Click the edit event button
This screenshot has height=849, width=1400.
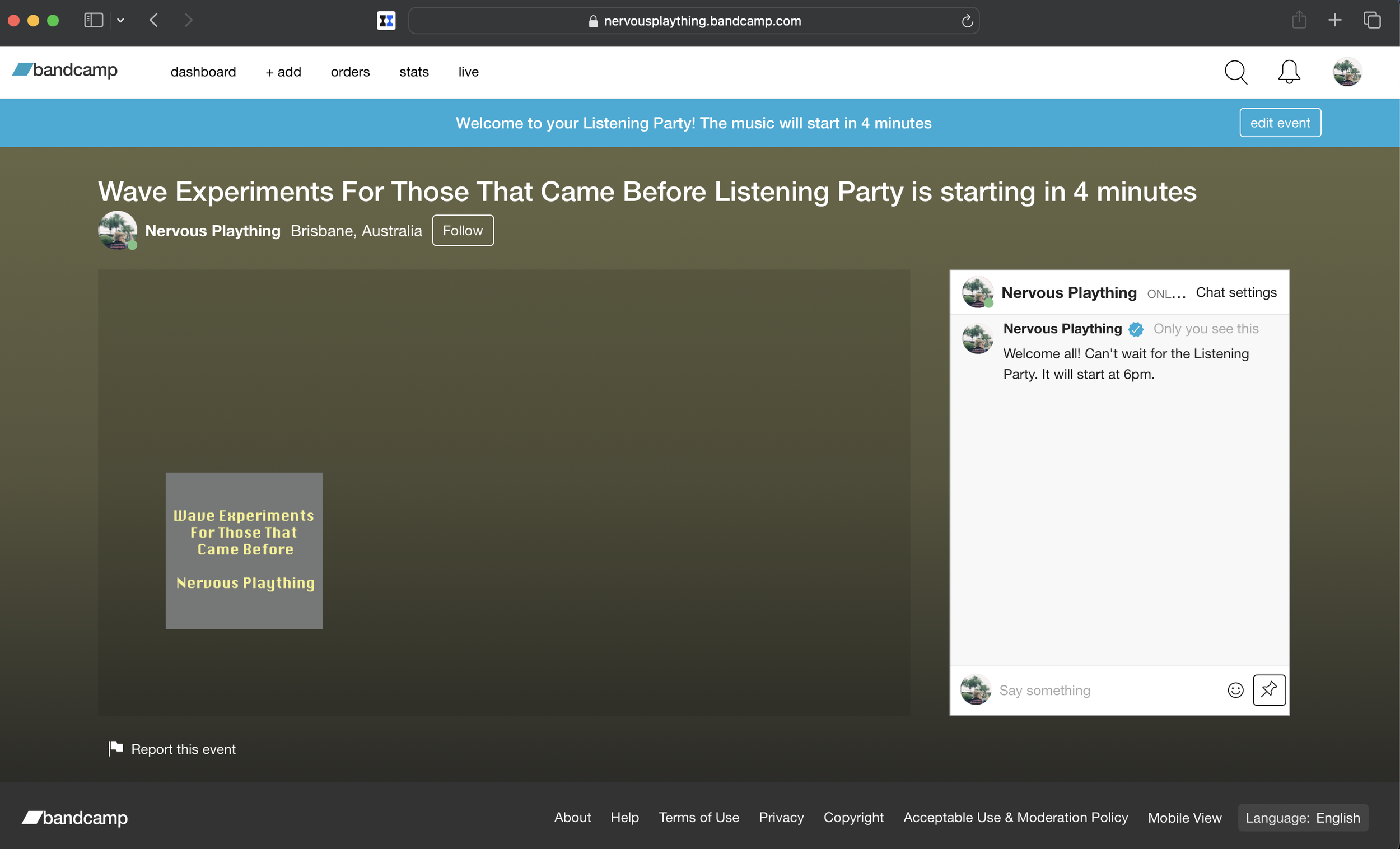tap(1280, 123)
